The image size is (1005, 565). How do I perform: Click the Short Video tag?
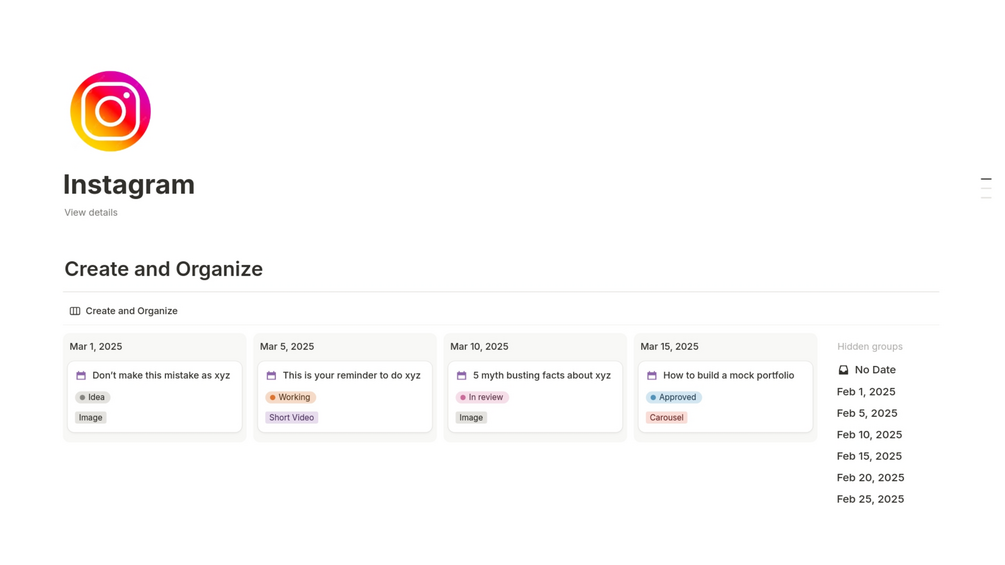(291, 418)
